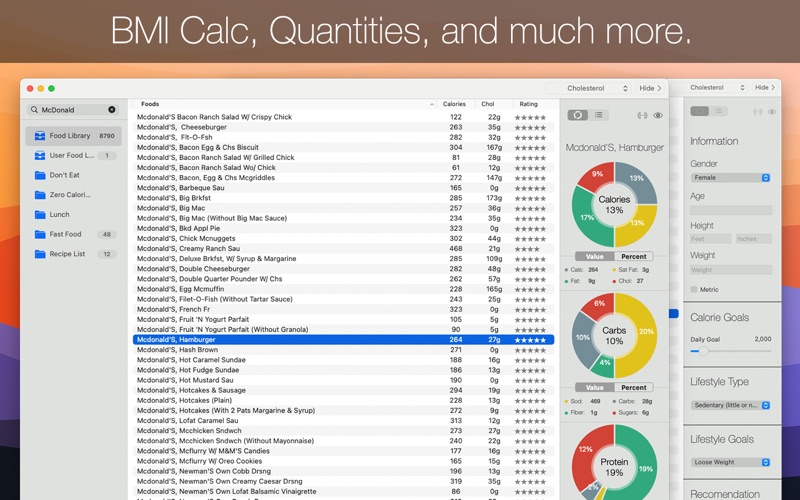Toggle the eye icon in back window

coord(772,112)
